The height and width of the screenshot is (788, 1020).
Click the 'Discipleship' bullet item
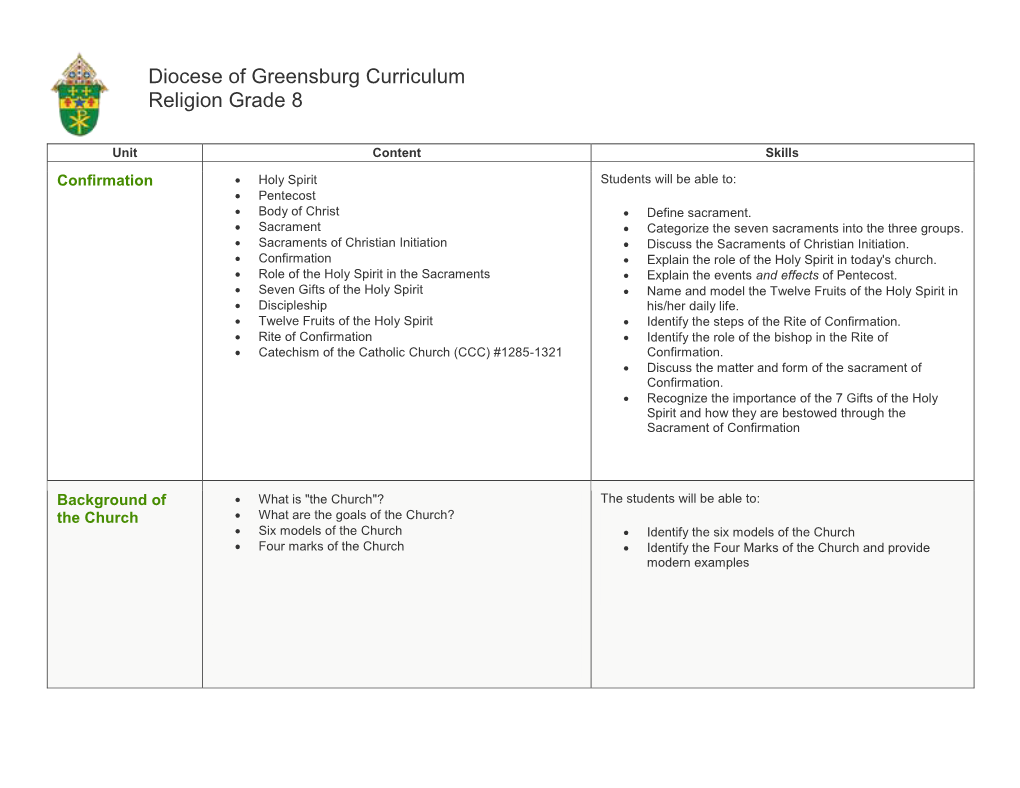point(292,306)
